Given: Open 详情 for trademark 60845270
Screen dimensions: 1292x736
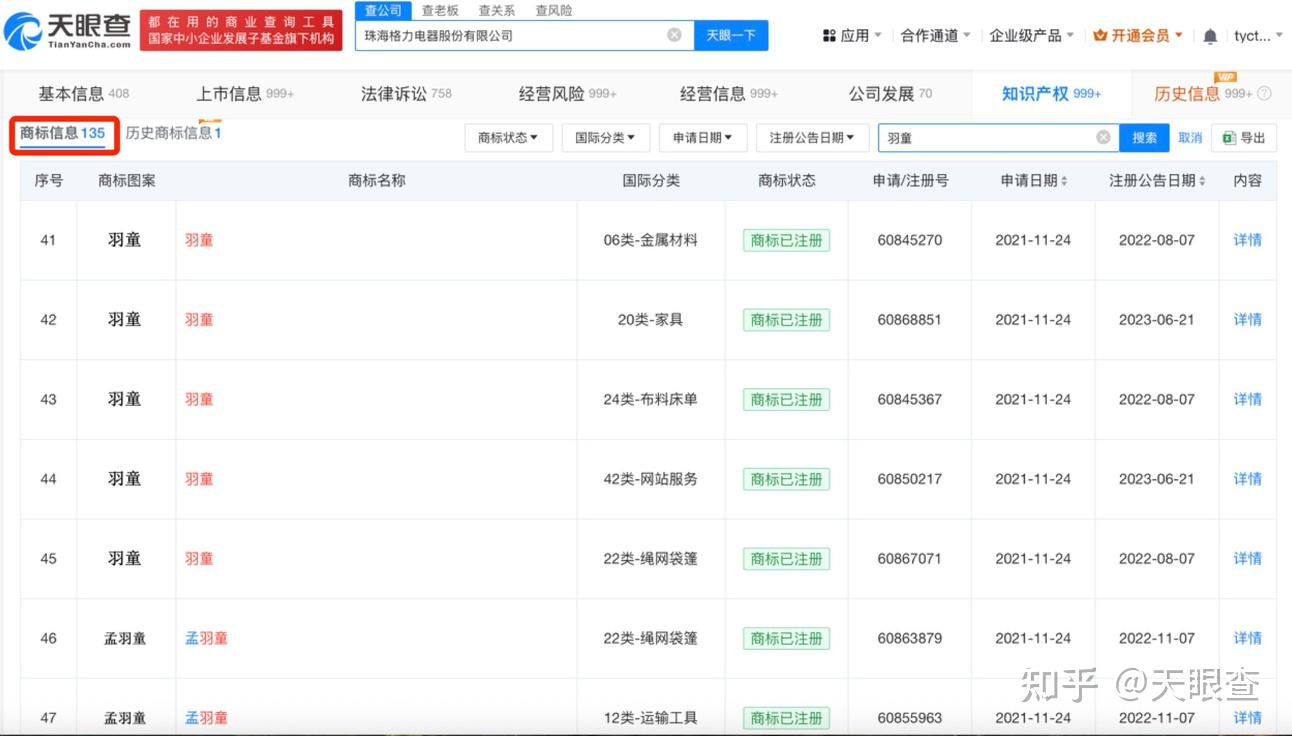Looking at the screenshot, I should coord(1247,240).
